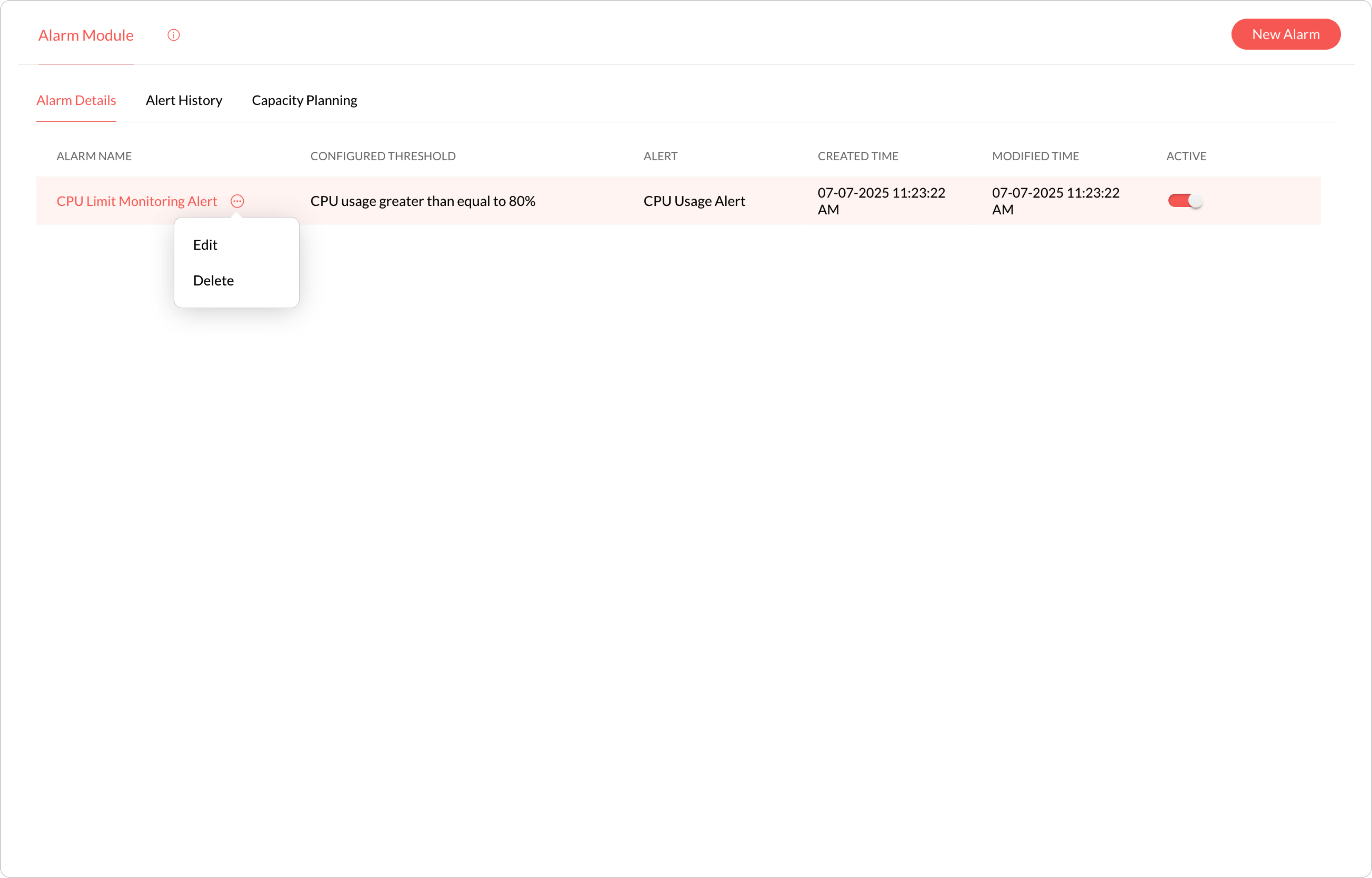Open the CPU Limit Monitoring Alert link
Screen dimensions: 1372x878
[137, 201]
